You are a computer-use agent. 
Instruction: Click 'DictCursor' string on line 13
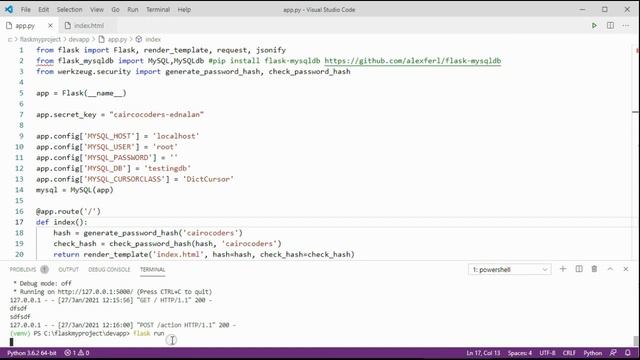[x=208, y=179]
